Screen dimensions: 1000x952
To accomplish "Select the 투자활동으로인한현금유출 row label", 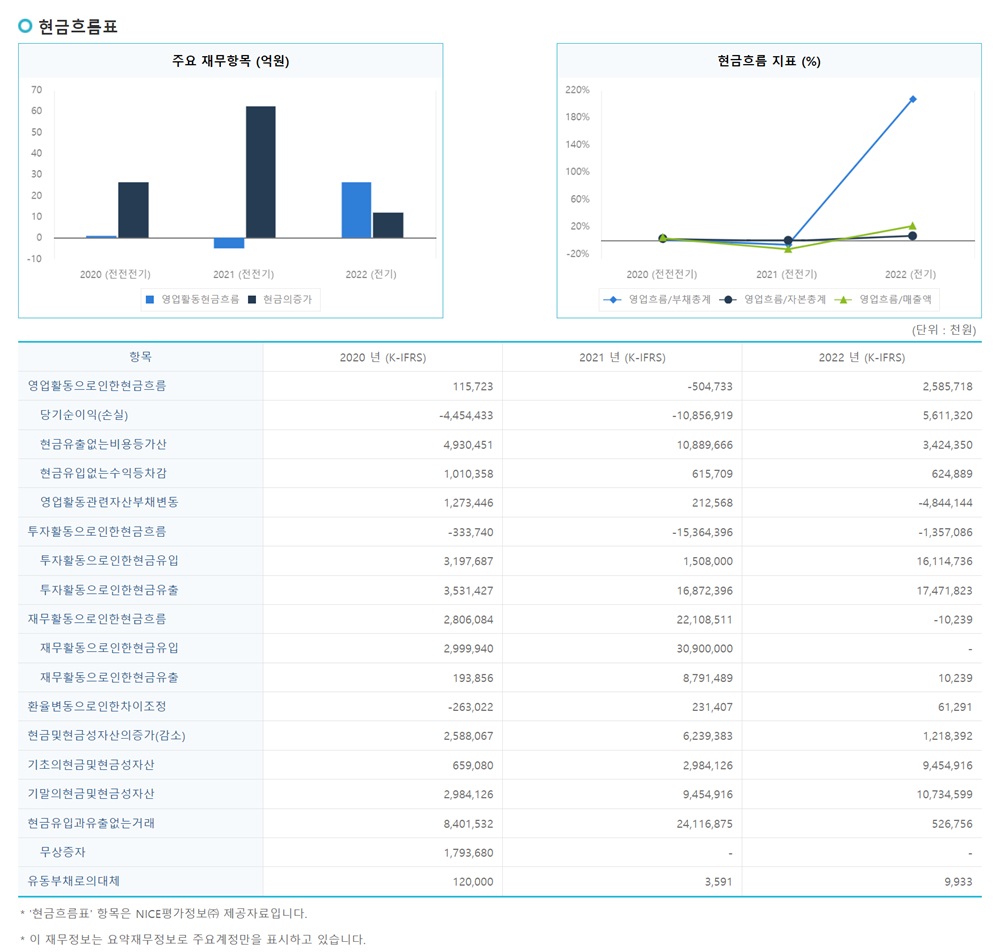I will pyautogui.click(x=109, y=590).
